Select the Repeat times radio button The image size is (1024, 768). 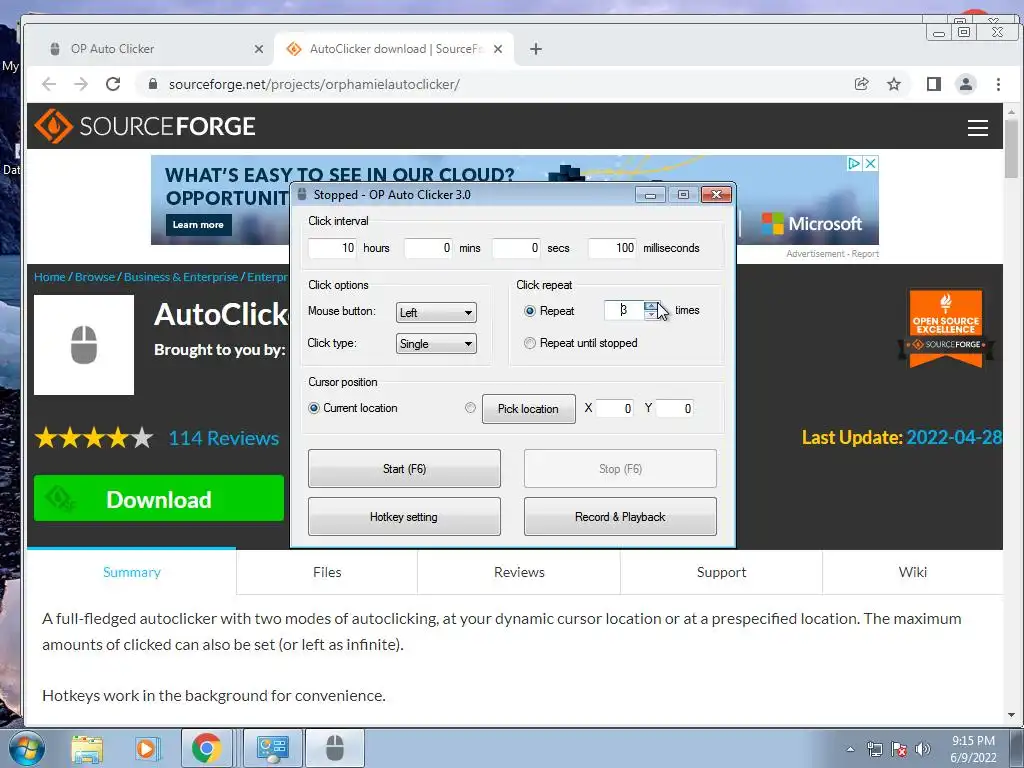[530, 311]
